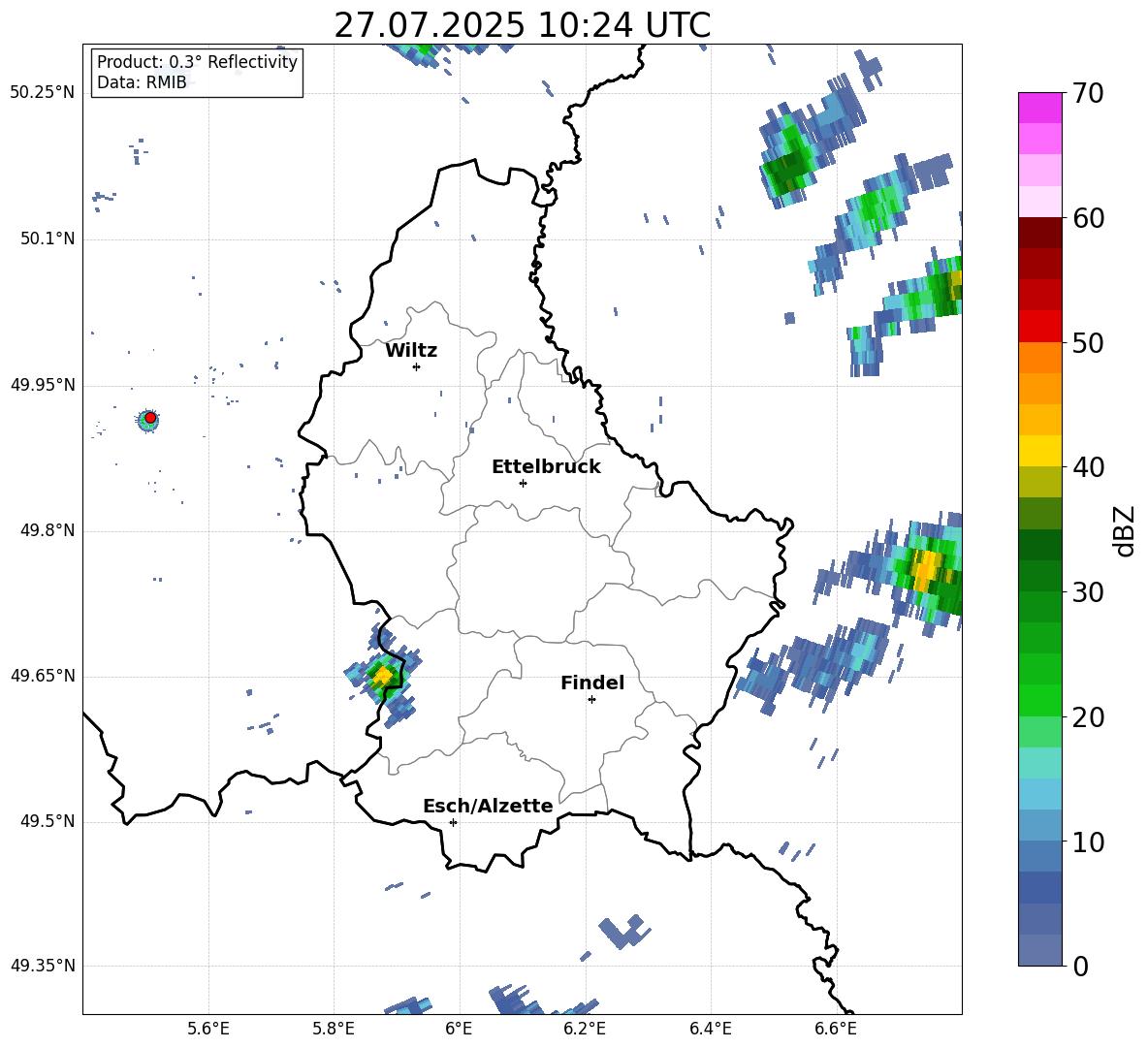Click the Wiltz station label

[x=411, y=351]
